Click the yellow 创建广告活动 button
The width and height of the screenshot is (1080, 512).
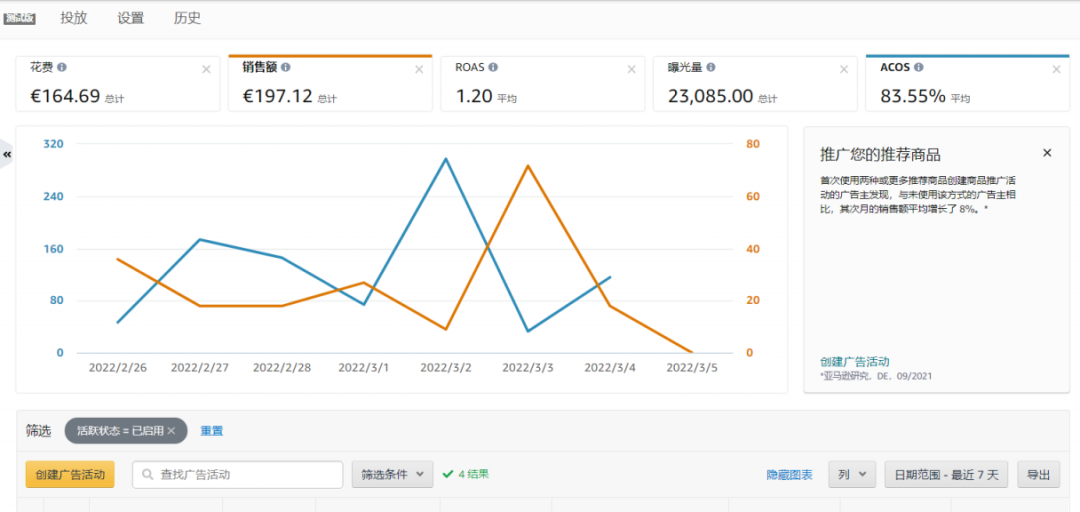click(x=70, y=474)
